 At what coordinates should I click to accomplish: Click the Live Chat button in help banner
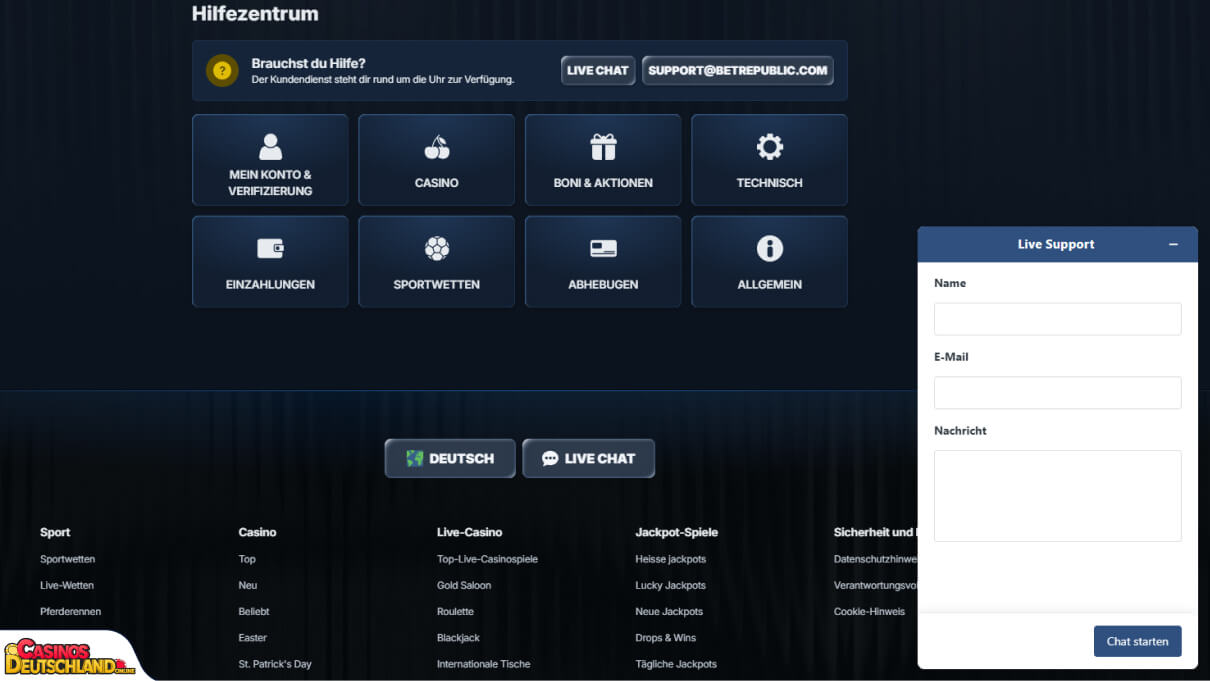click(x=598, y=70)
